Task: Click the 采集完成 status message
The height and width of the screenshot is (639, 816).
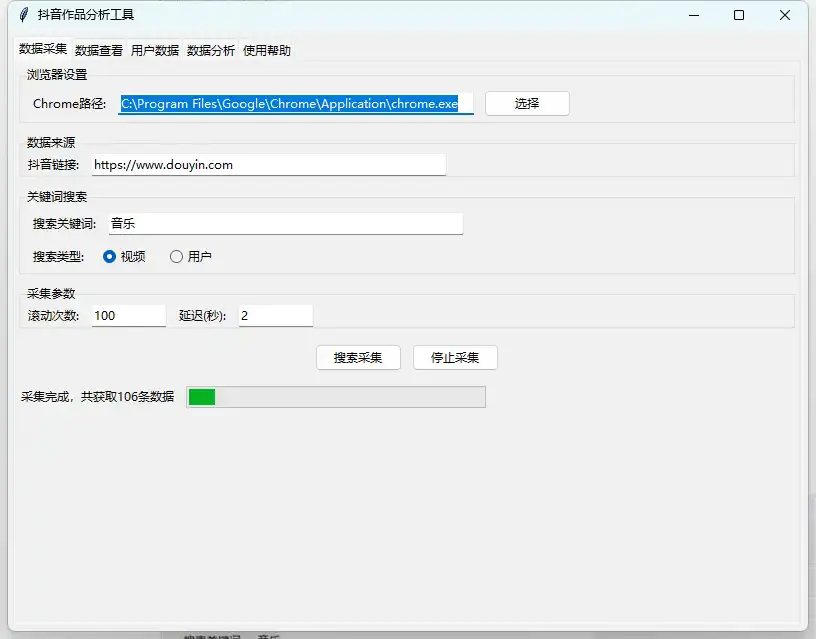Action: coord(97,397)
